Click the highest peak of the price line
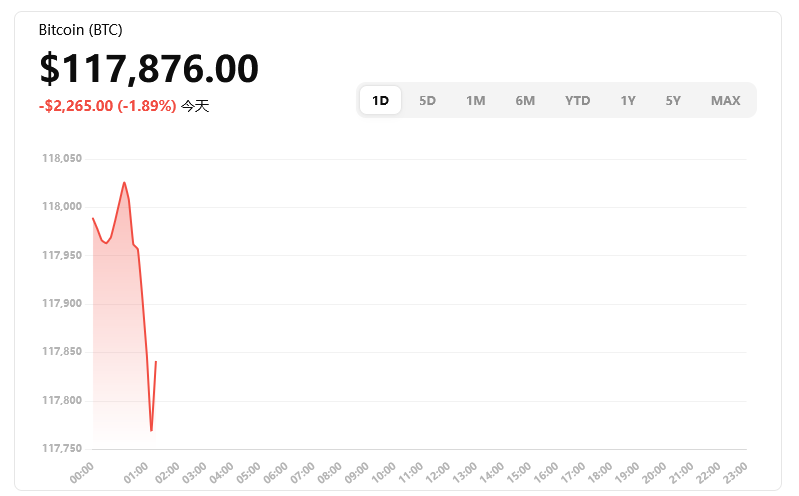 [x=125, y=182]
